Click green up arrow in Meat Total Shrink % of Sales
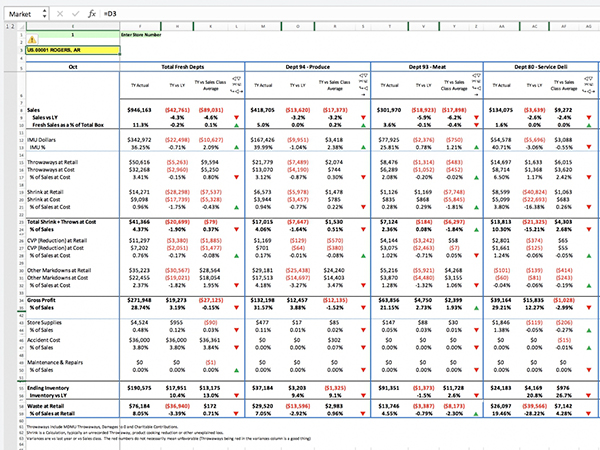The height and width of the screenshot is (450, 600). (x=476, y=230)
